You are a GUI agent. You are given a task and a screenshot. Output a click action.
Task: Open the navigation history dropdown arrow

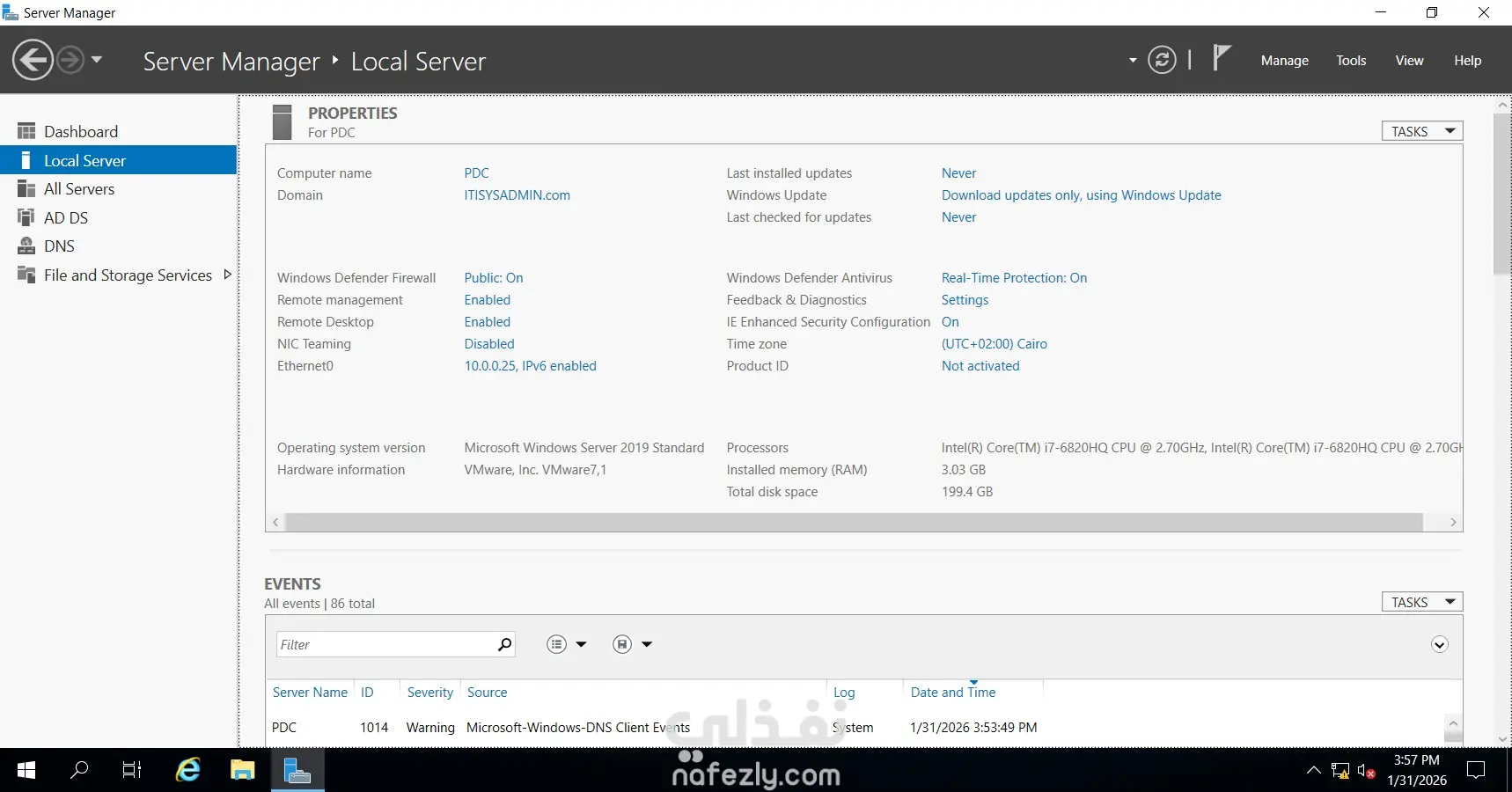(x=97, y=60)
